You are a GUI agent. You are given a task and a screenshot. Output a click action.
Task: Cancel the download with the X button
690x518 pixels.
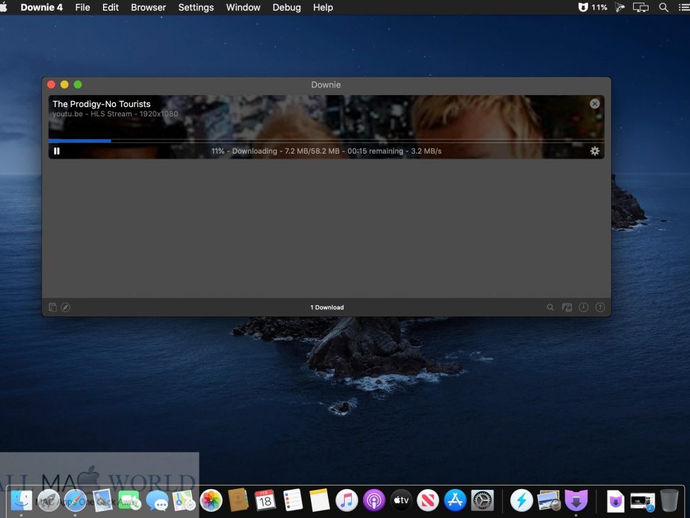(x=595, y=103)
